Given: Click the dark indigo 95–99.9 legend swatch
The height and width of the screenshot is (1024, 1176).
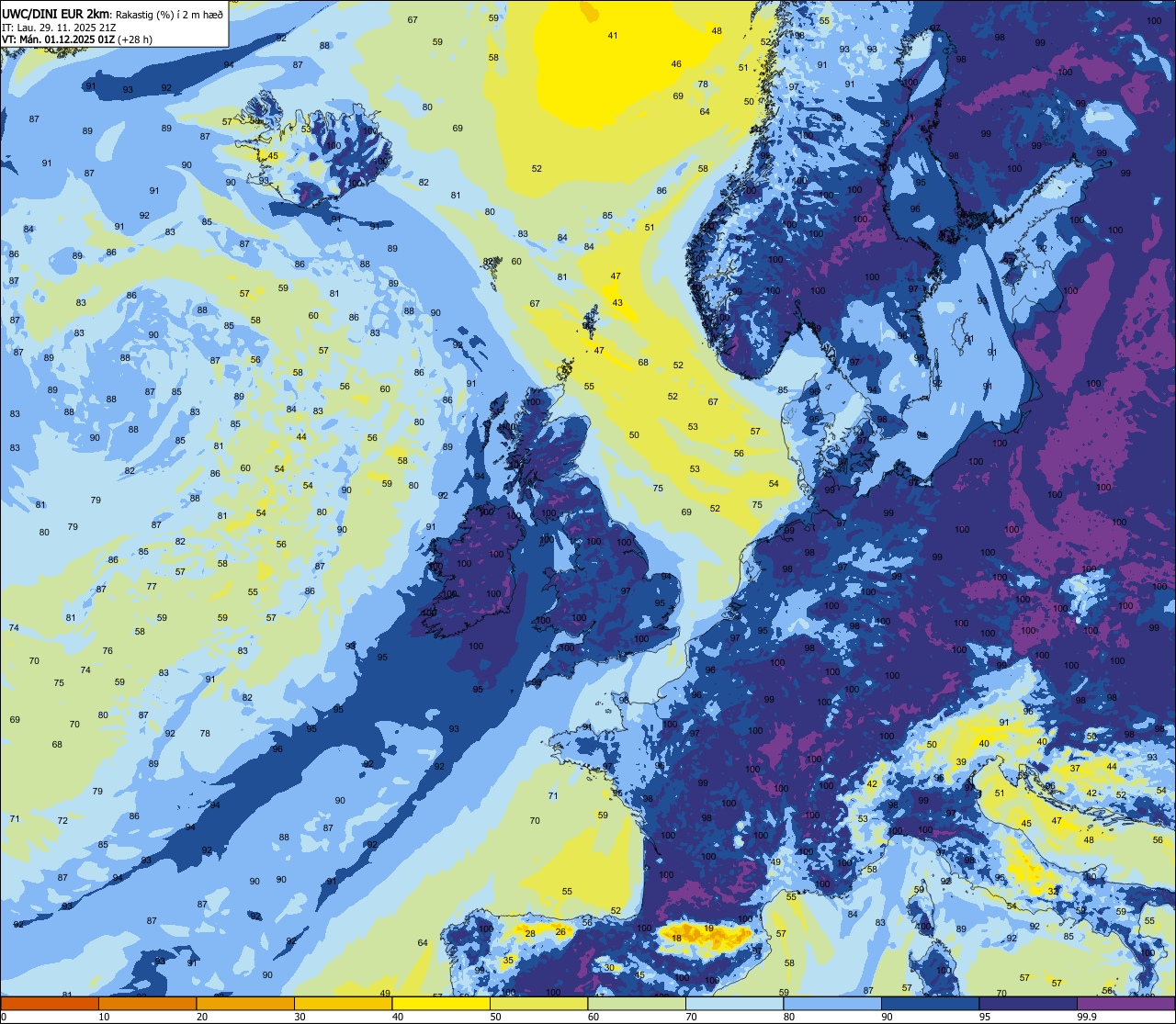Looking at the screenshot, I should pyautogui.click(x=1028, y=1003).
